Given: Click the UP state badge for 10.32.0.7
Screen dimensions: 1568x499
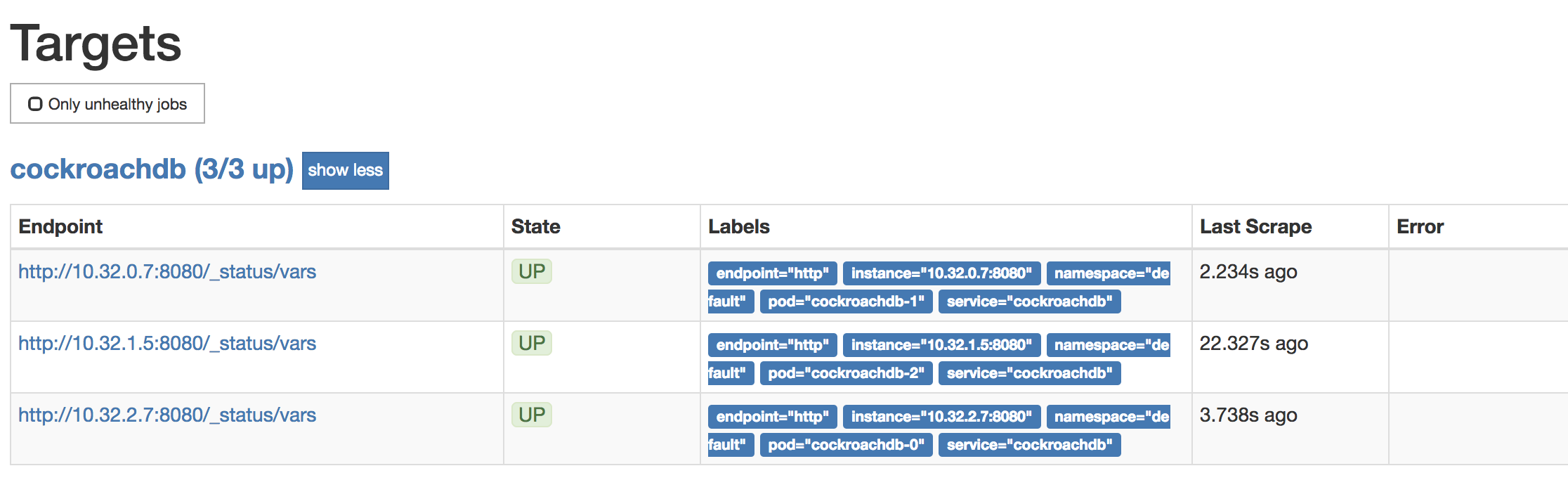Looking at the screenshot, I should (x=532, y=271).
